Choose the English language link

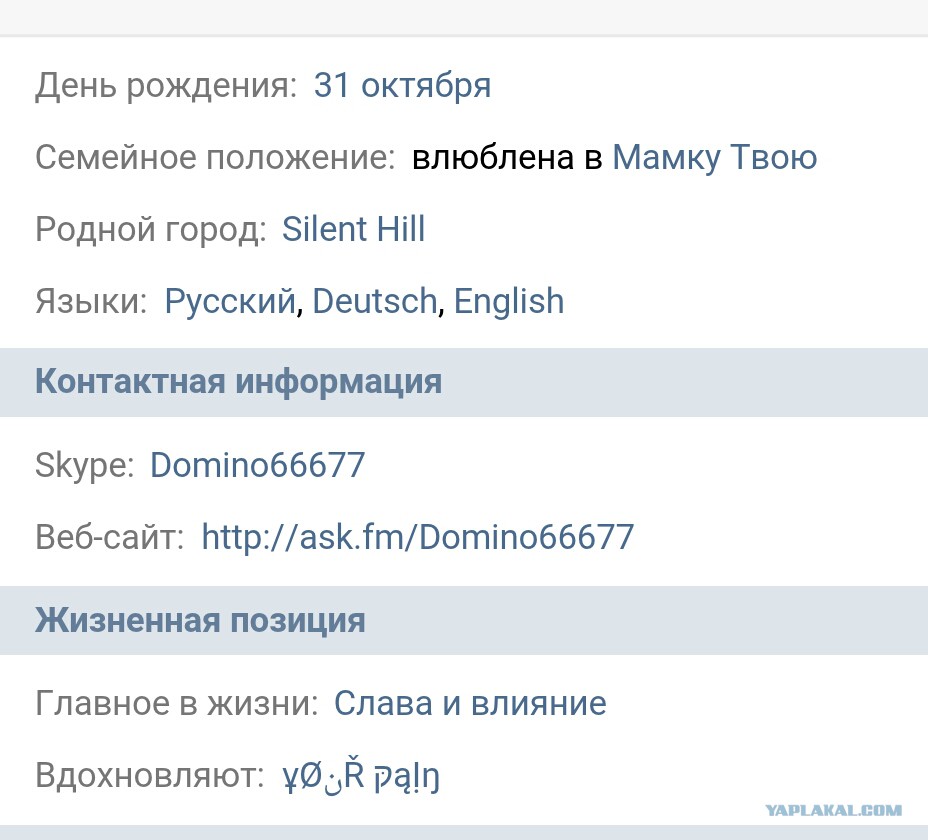pos(509,301)
